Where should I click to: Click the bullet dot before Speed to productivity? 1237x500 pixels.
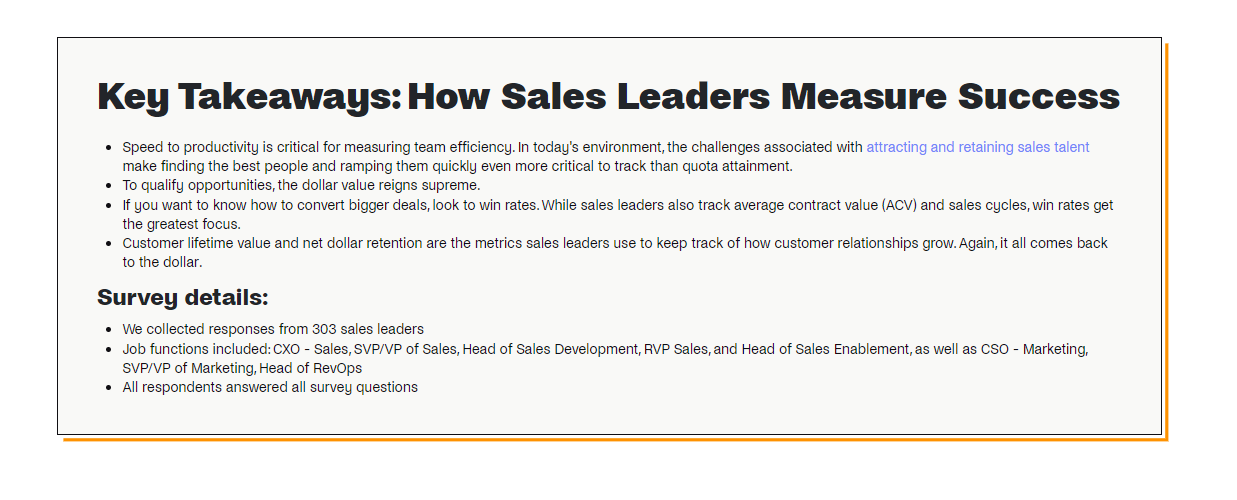pos(107,148)
